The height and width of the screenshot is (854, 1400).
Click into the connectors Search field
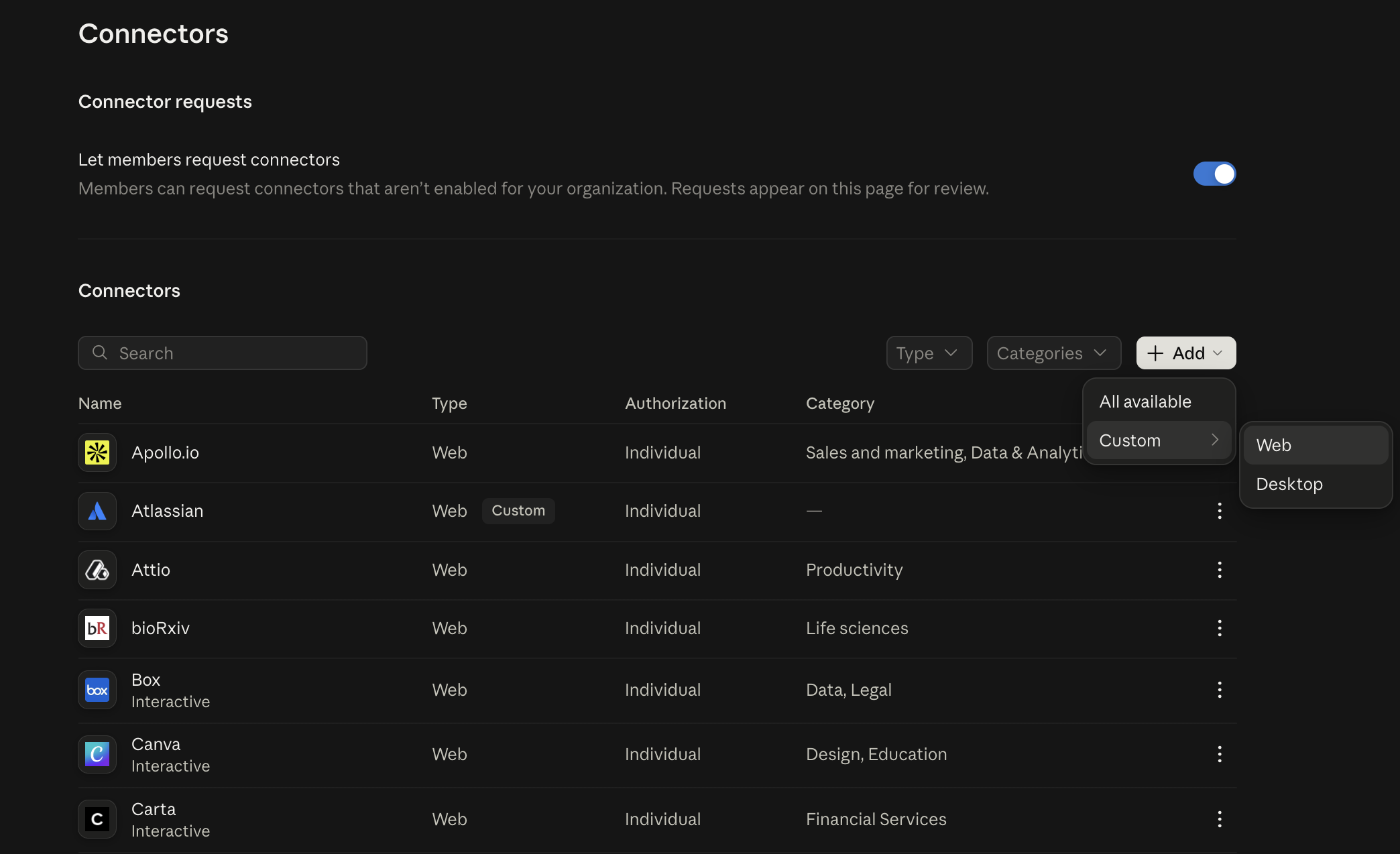coord(223,353)
